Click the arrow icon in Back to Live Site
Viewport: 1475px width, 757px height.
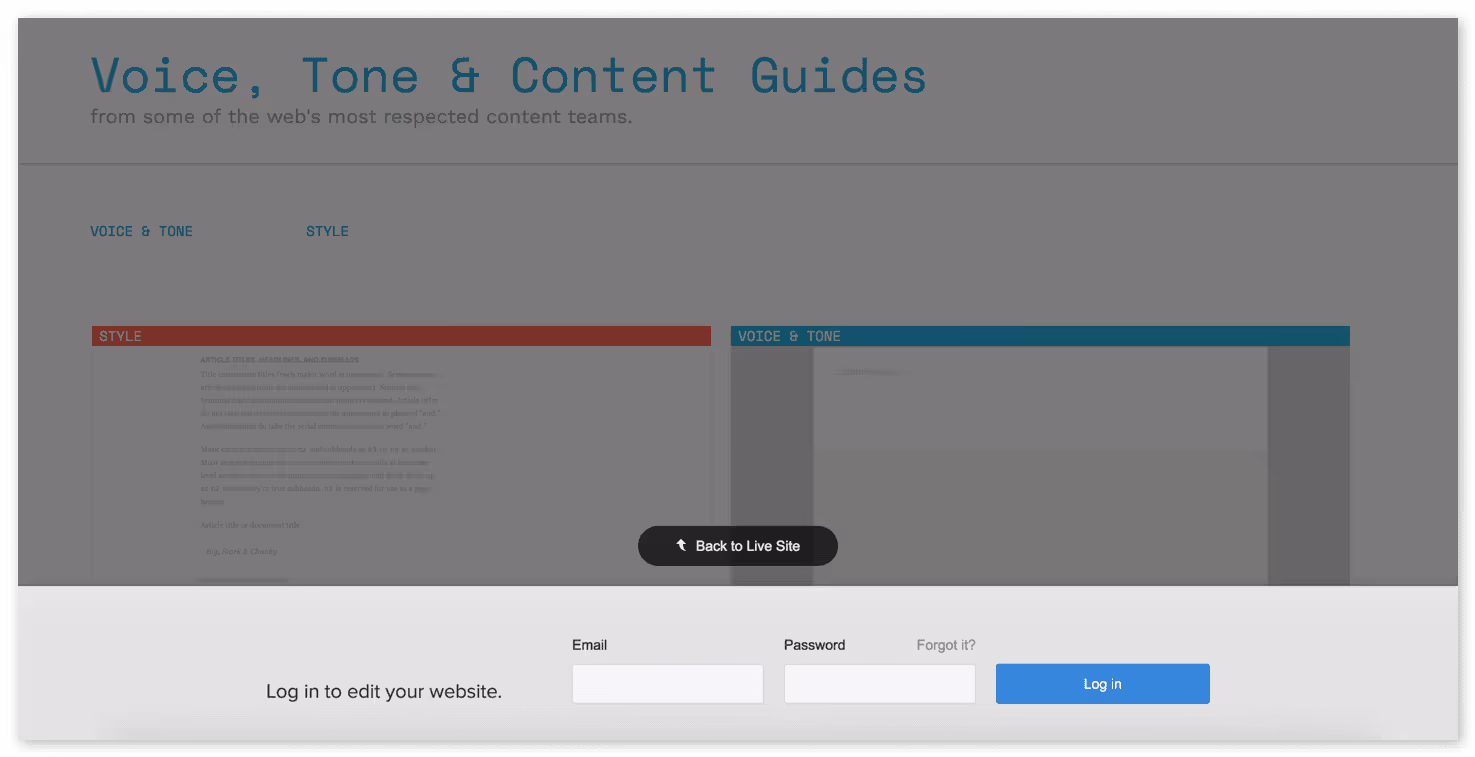pyautogui.click(x=681, y=545)
